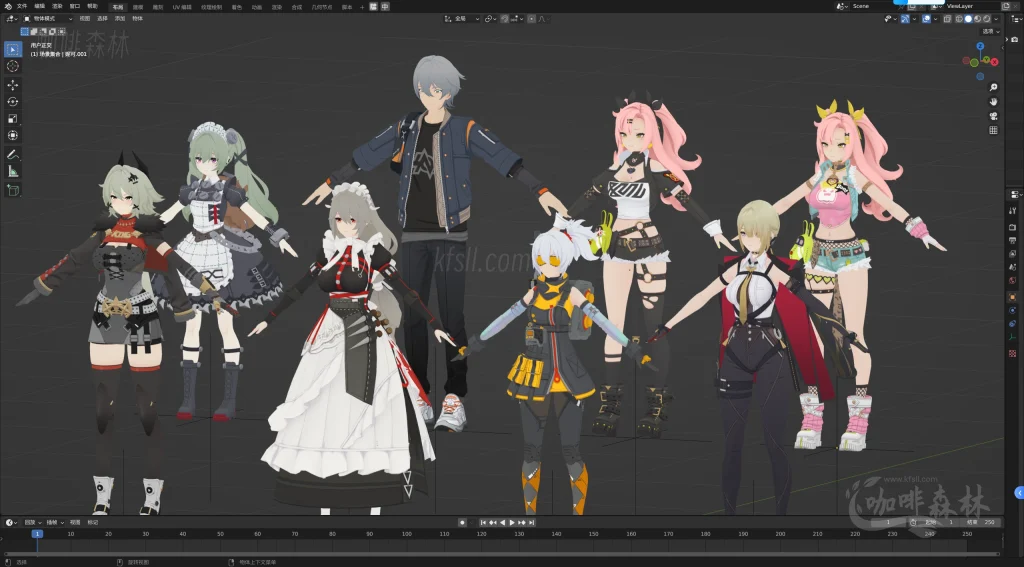Screen dimensions: 1024x567
Task: Open the World properties tab icon
Action: point(1012,280)
